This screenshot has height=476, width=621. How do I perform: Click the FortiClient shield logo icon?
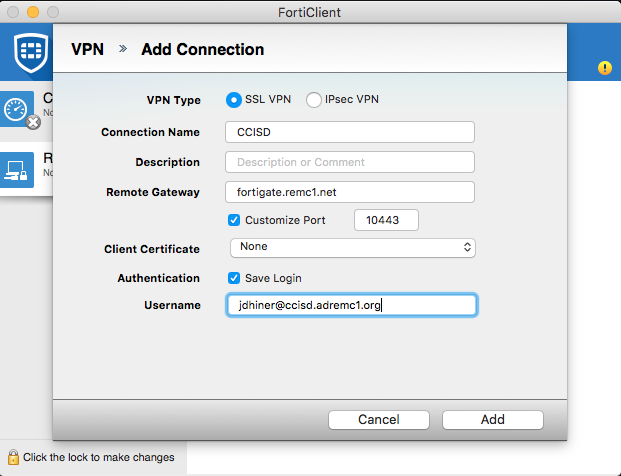(31, 52)
